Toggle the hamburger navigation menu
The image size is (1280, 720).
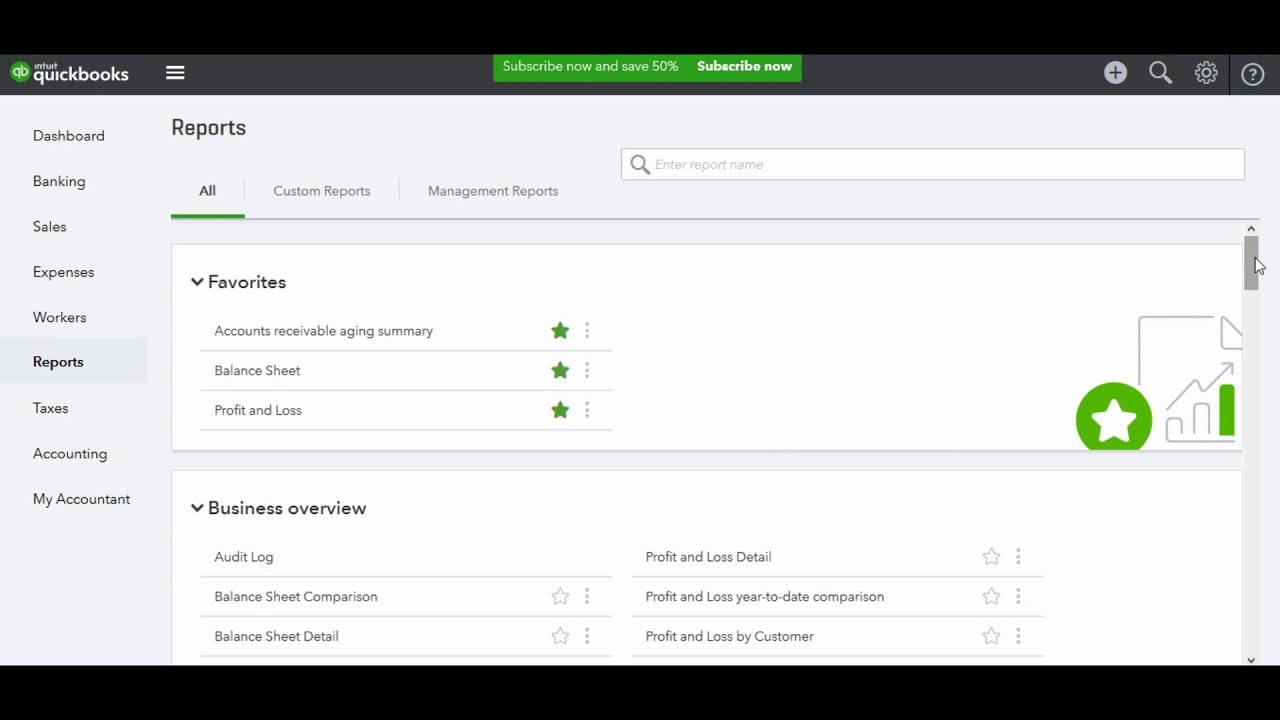175,73
